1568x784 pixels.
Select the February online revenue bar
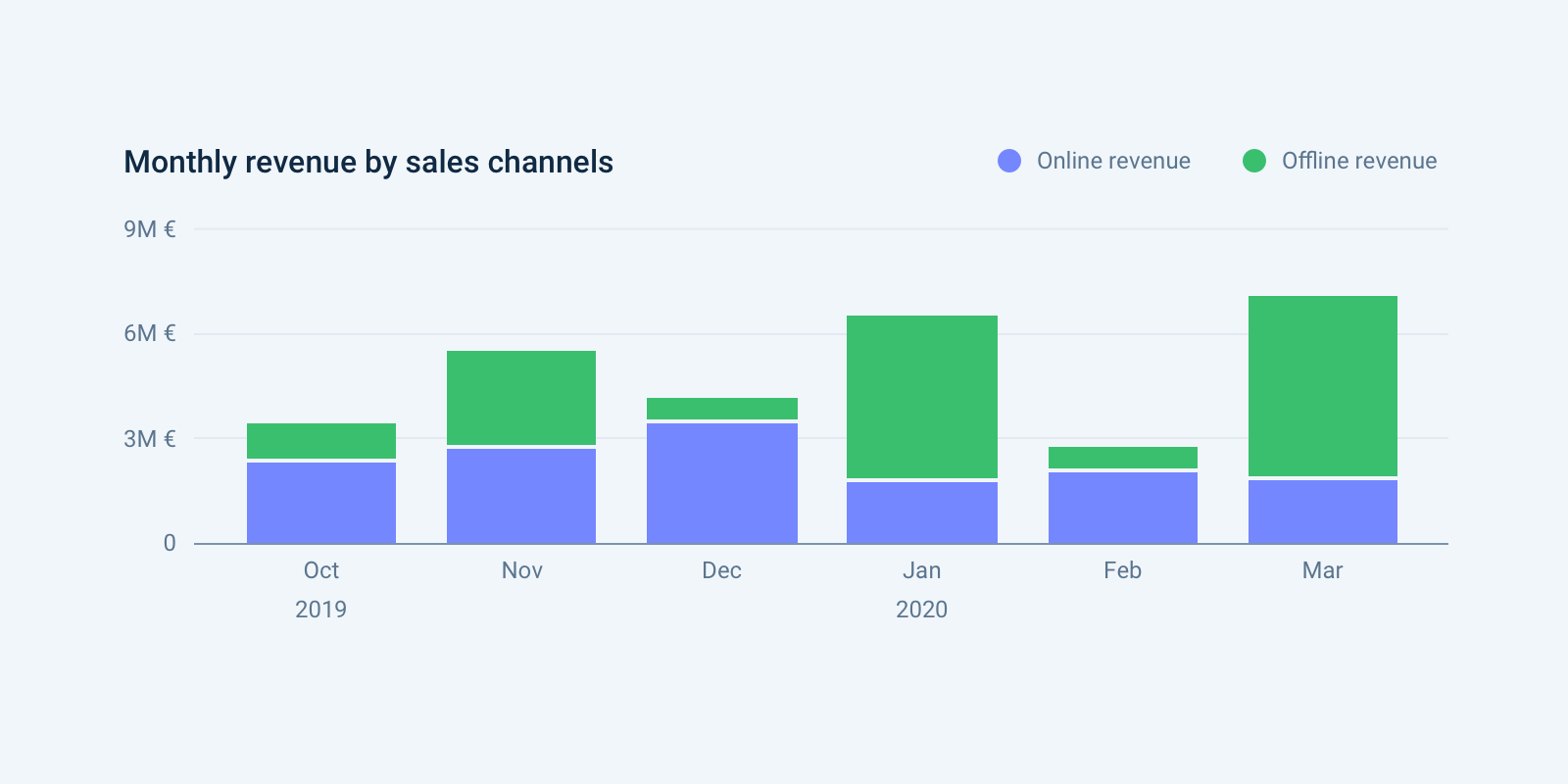pyautogui.click(x=1123, y=508)
